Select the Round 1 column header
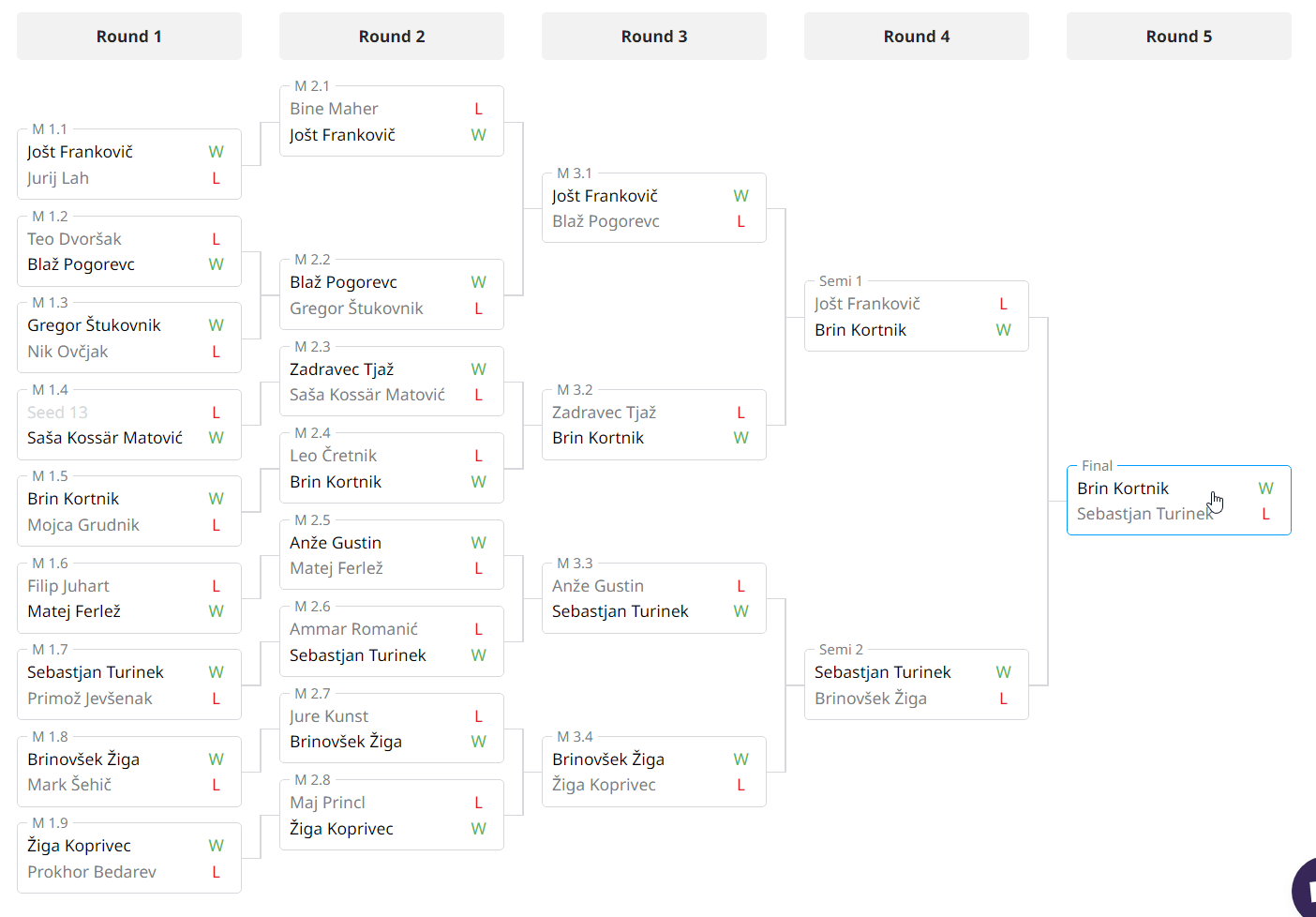This screenshot has height=917, width=1316. [129, 37]
